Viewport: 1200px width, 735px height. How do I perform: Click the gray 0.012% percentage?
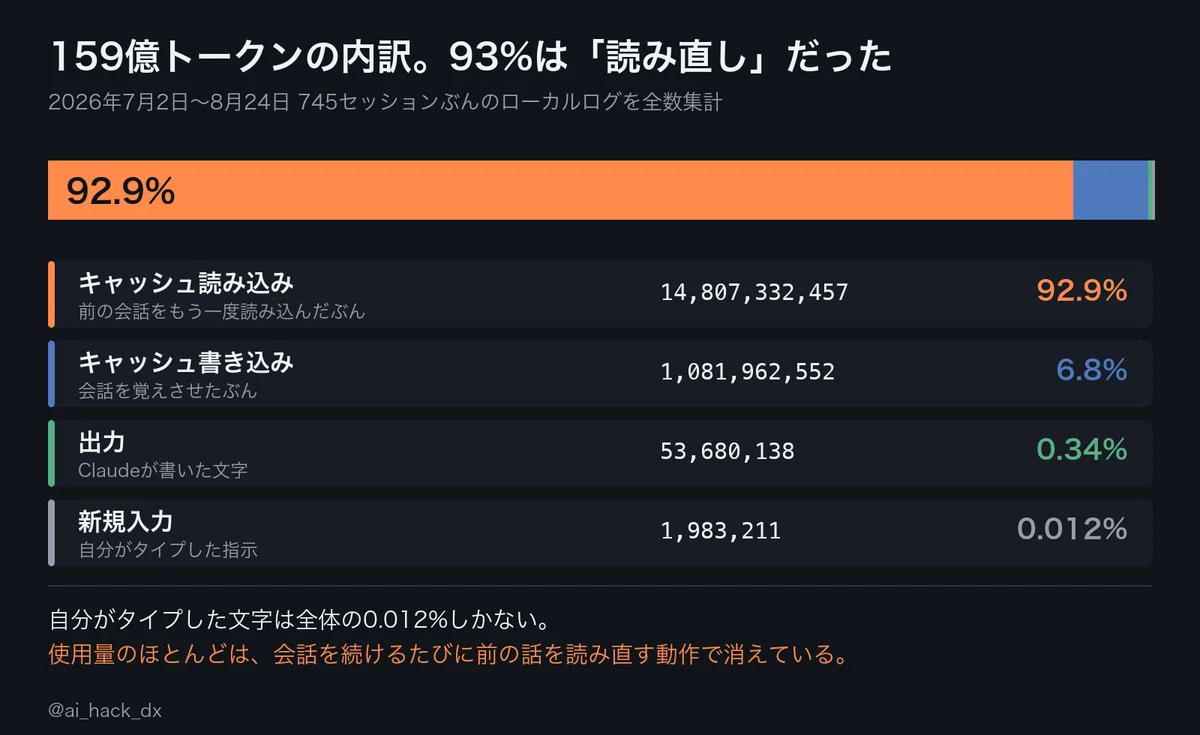(1072, 529)
